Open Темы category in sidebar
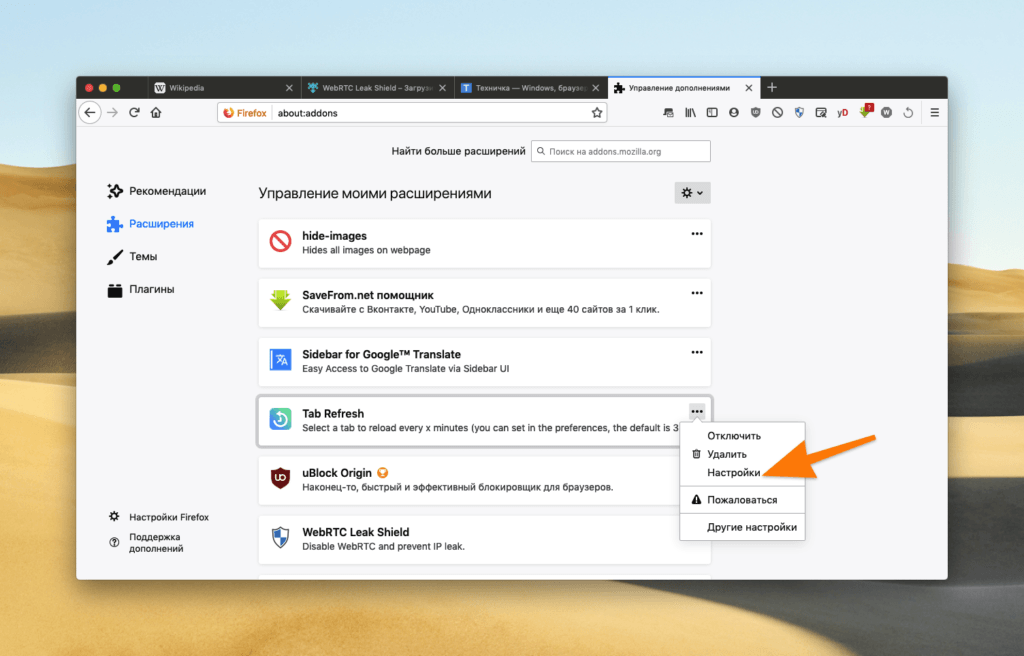This screenshot has height=656, width=1024. coord(132,256)
